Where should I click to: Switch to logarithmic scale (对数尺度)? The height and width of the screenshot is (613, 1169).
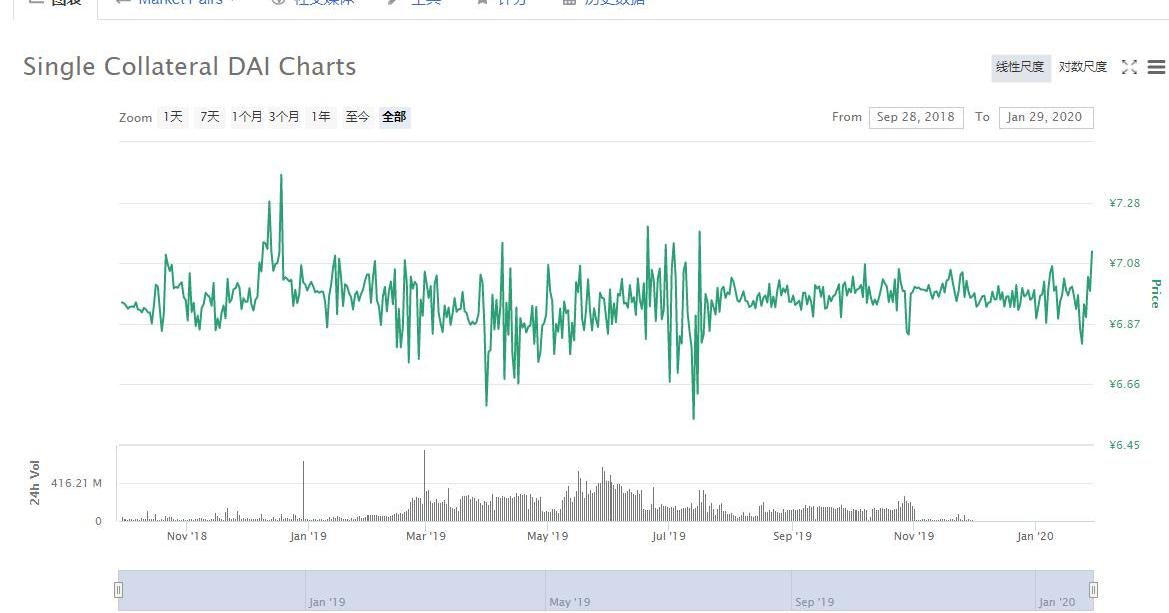point(1082,67)
